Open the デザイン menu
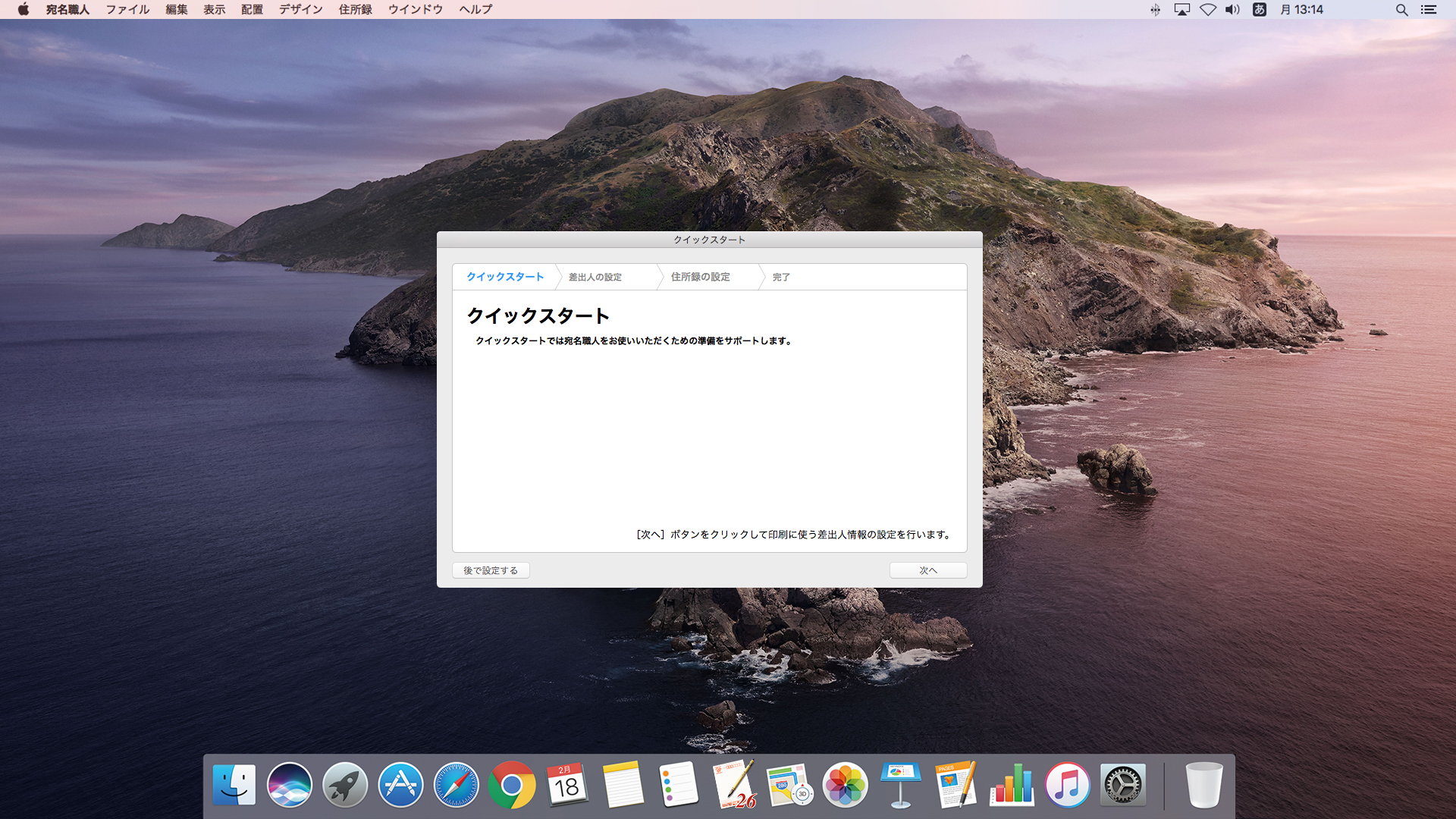 301,9
